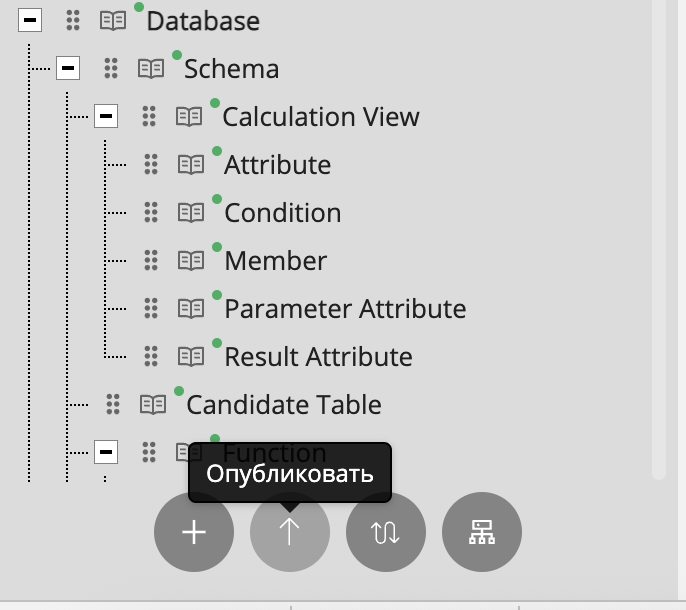
Task: Click the book icon beside Database
Action: tap(113, 21)
